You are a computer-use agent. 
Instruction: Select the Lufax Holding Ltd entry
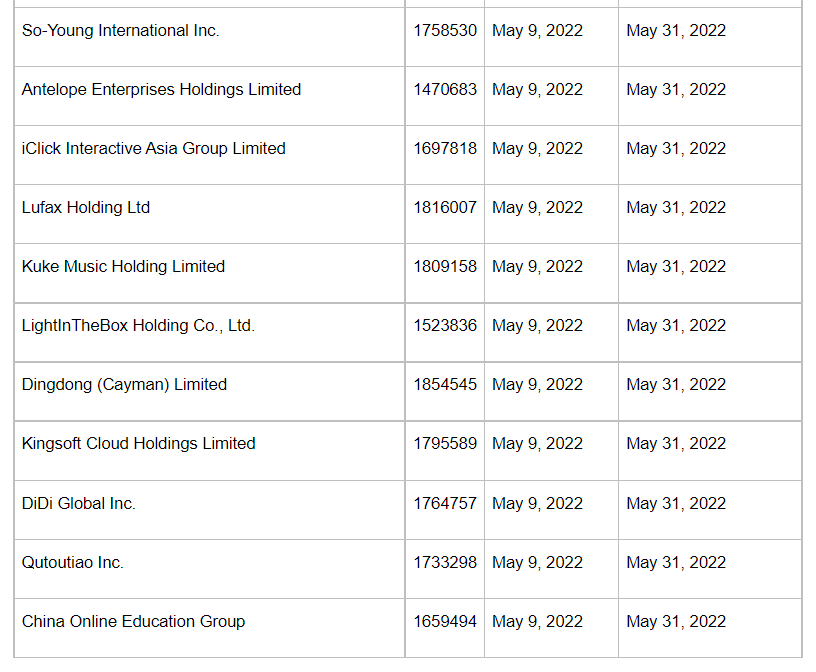[x=86, y=208]
